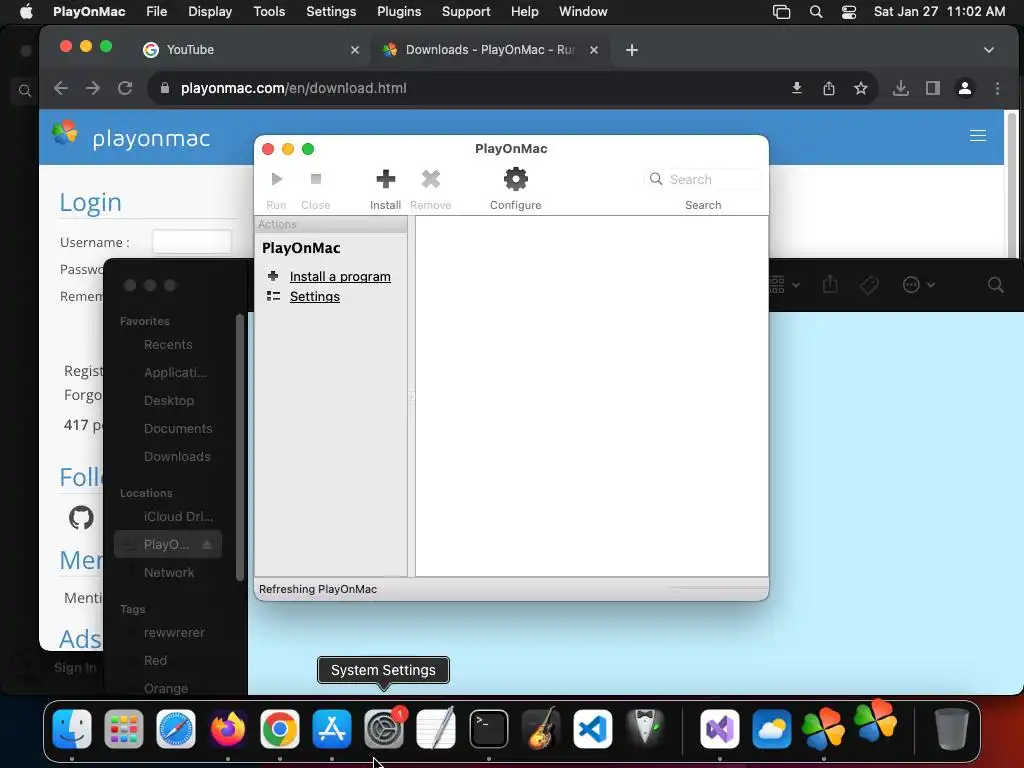Open a new browser tab
This screenshot has height=768, width=1024.
click(632, 50)
